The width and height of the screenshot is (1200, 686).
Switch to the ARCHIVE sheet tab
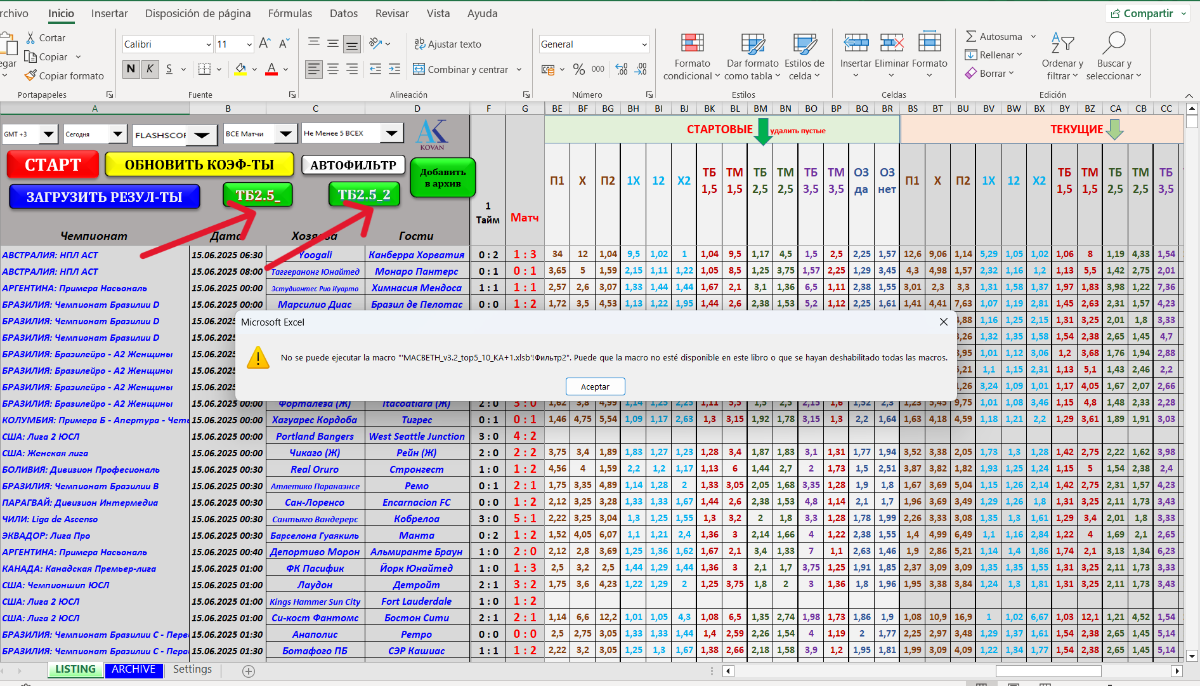point(133,669)
